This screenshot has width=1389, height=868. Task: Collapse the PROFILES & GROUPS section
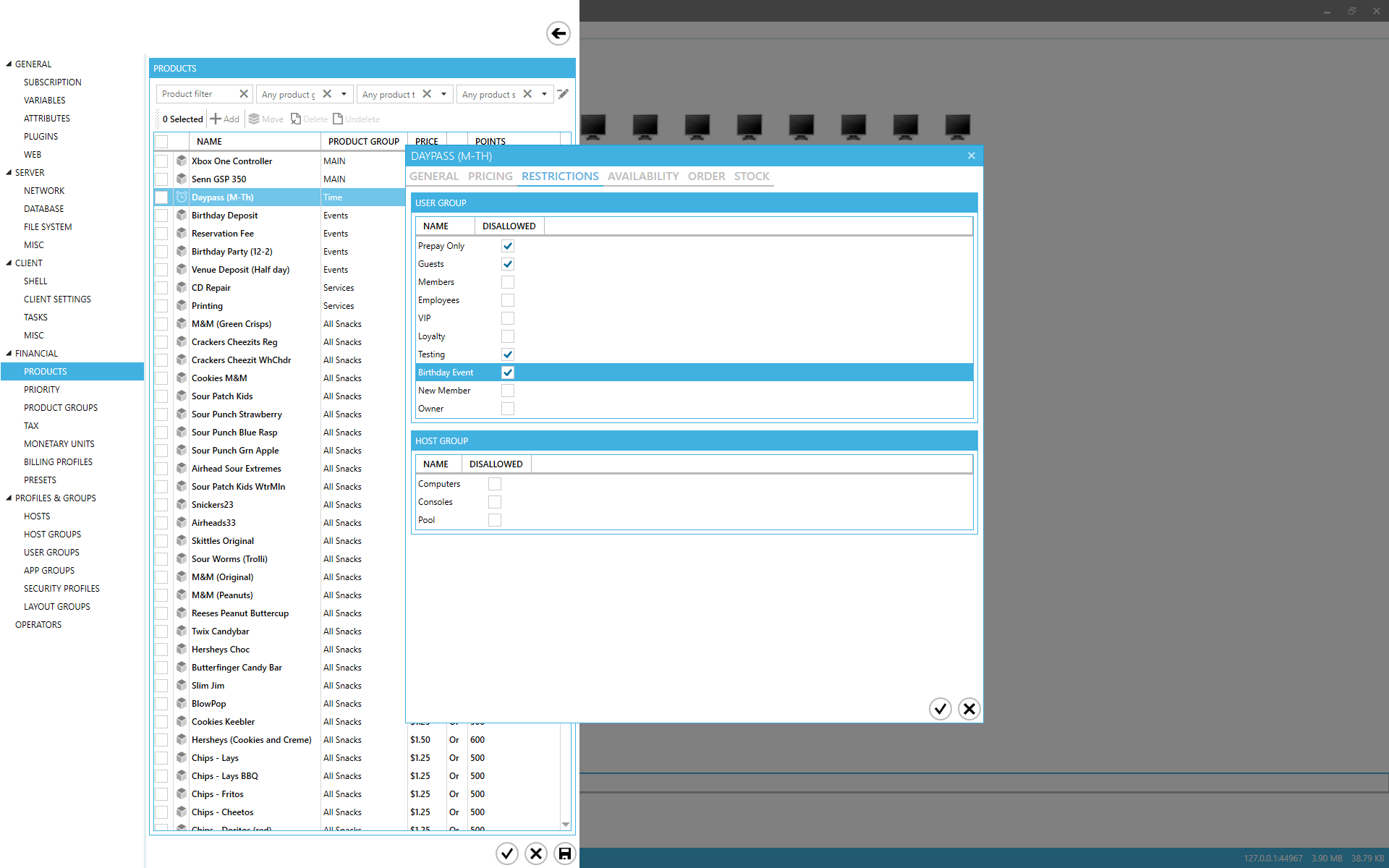coord(9,498)
